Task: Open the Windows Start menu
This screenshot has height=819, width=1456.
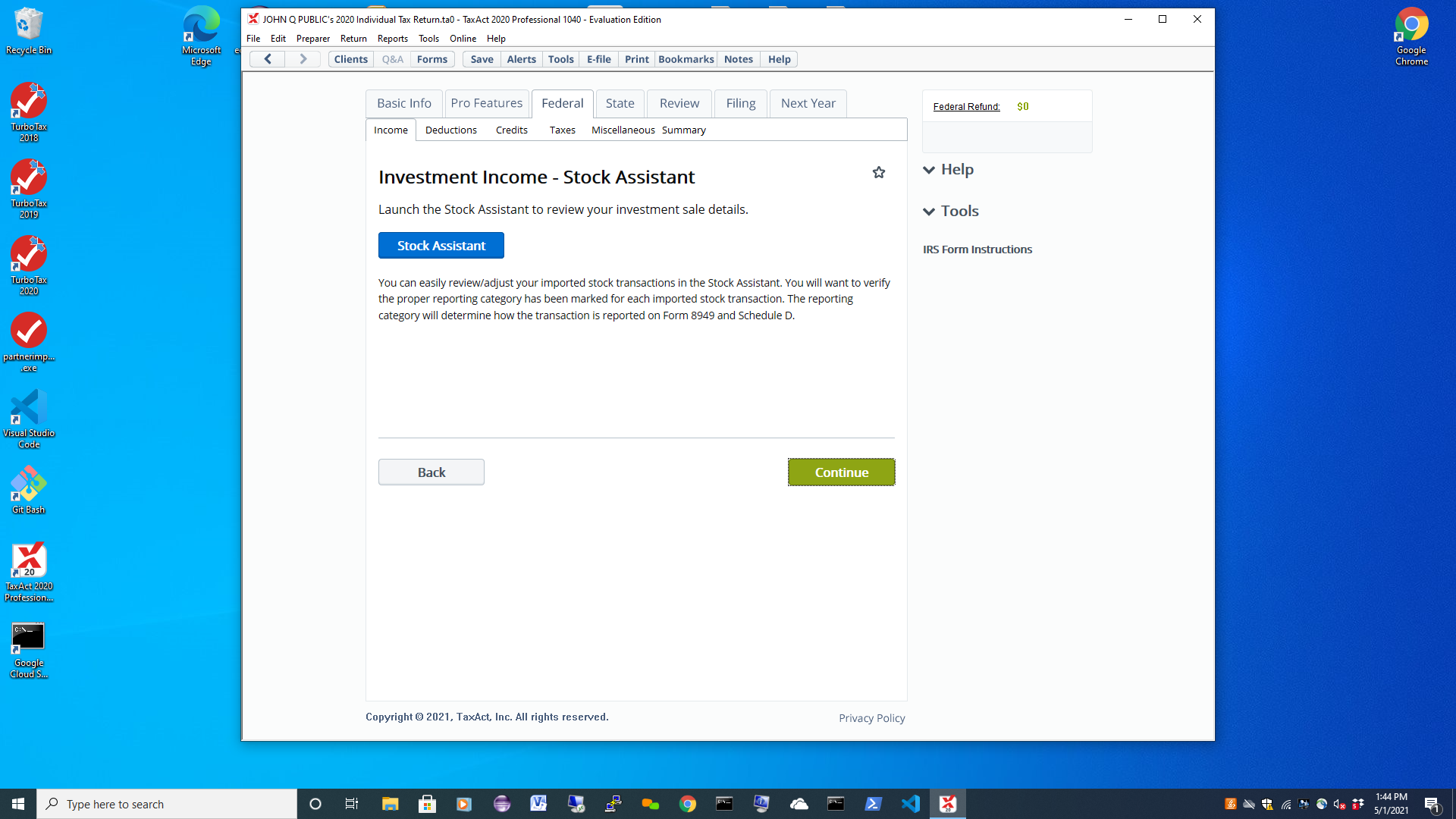Action: (x=18, y=804)
